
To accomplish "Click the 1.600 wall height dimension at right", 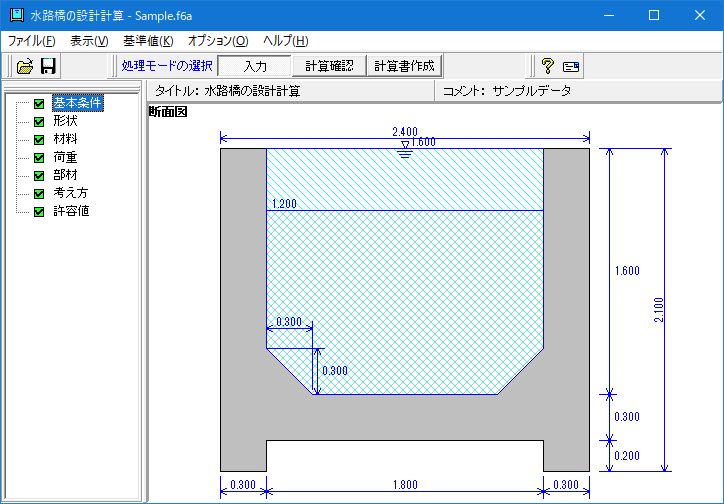I will [x=627, y=271].
